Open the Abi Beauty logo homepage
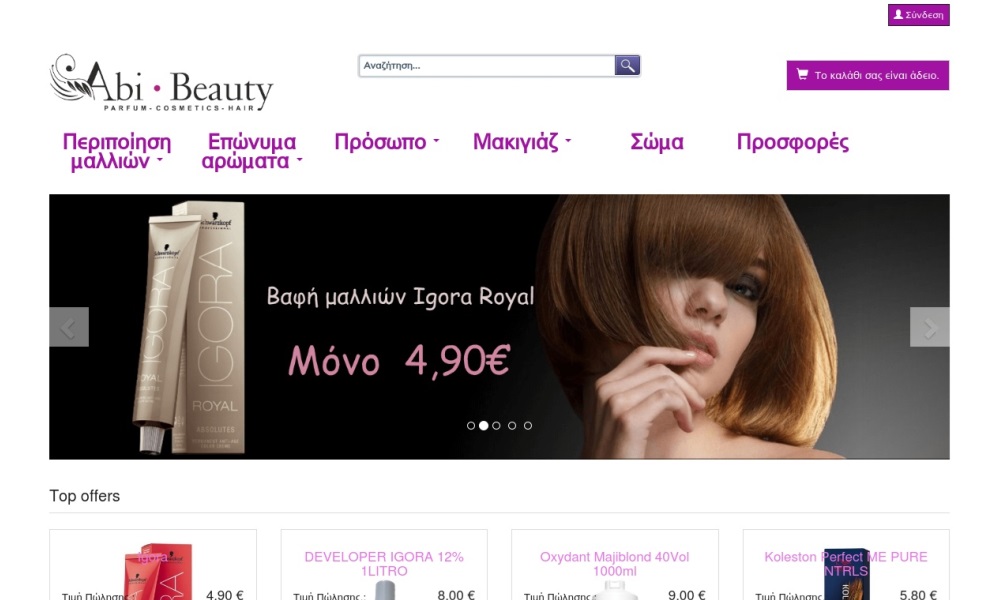The height and width of the screenshot is (600, 1000). pos(161,82)
